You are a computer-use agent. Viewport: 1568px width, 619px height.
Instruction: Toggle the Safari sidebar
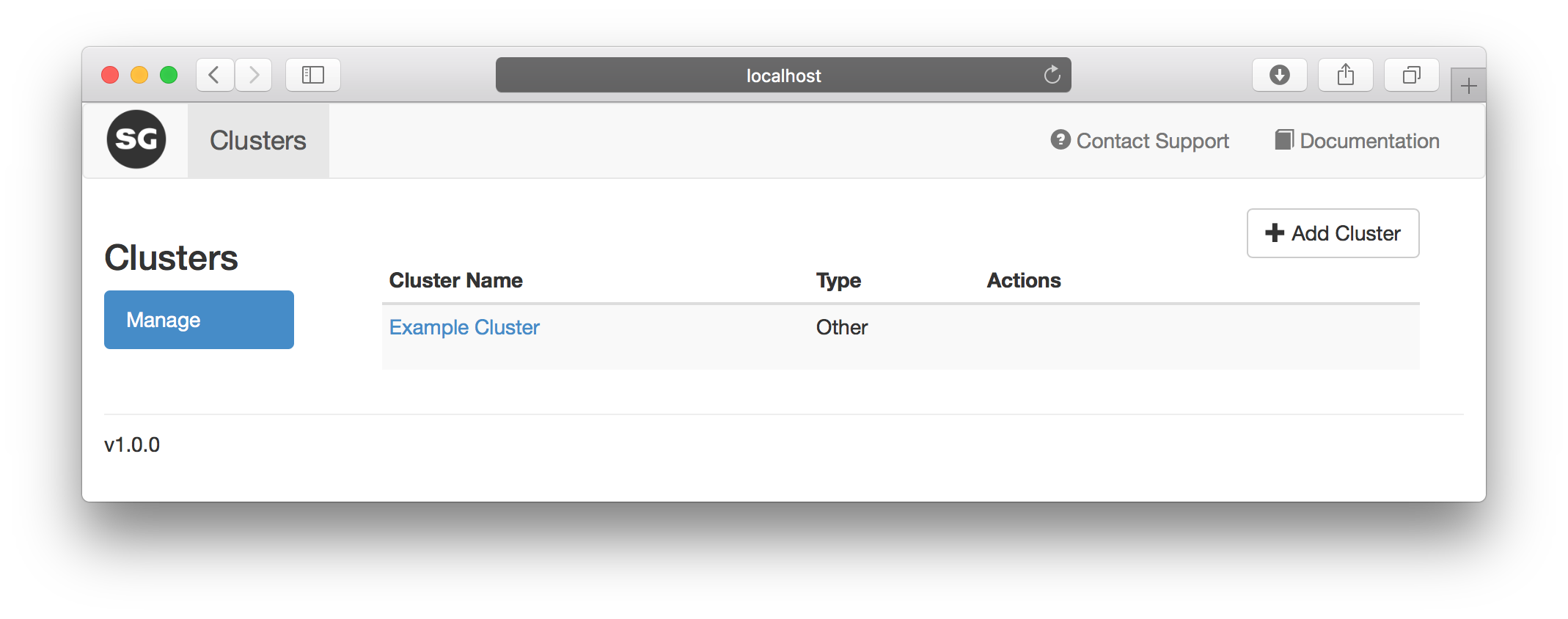(313, 75)
